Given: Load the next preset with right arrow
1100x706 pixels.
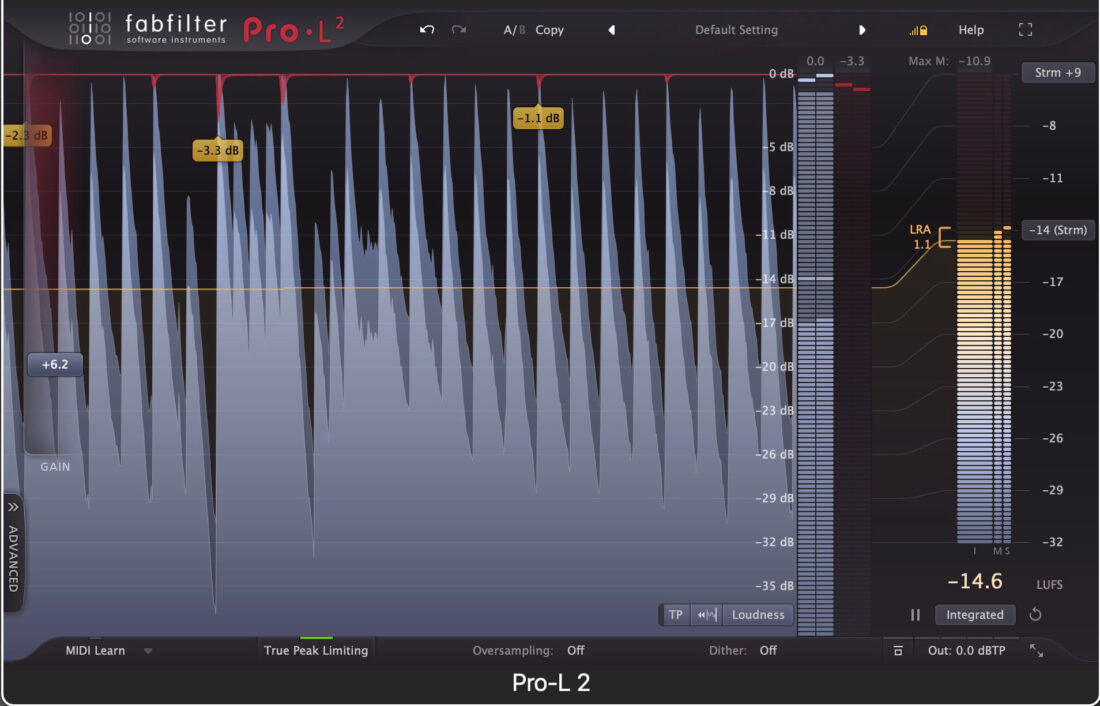Looking at the screenshot, I should coord(862,30).
